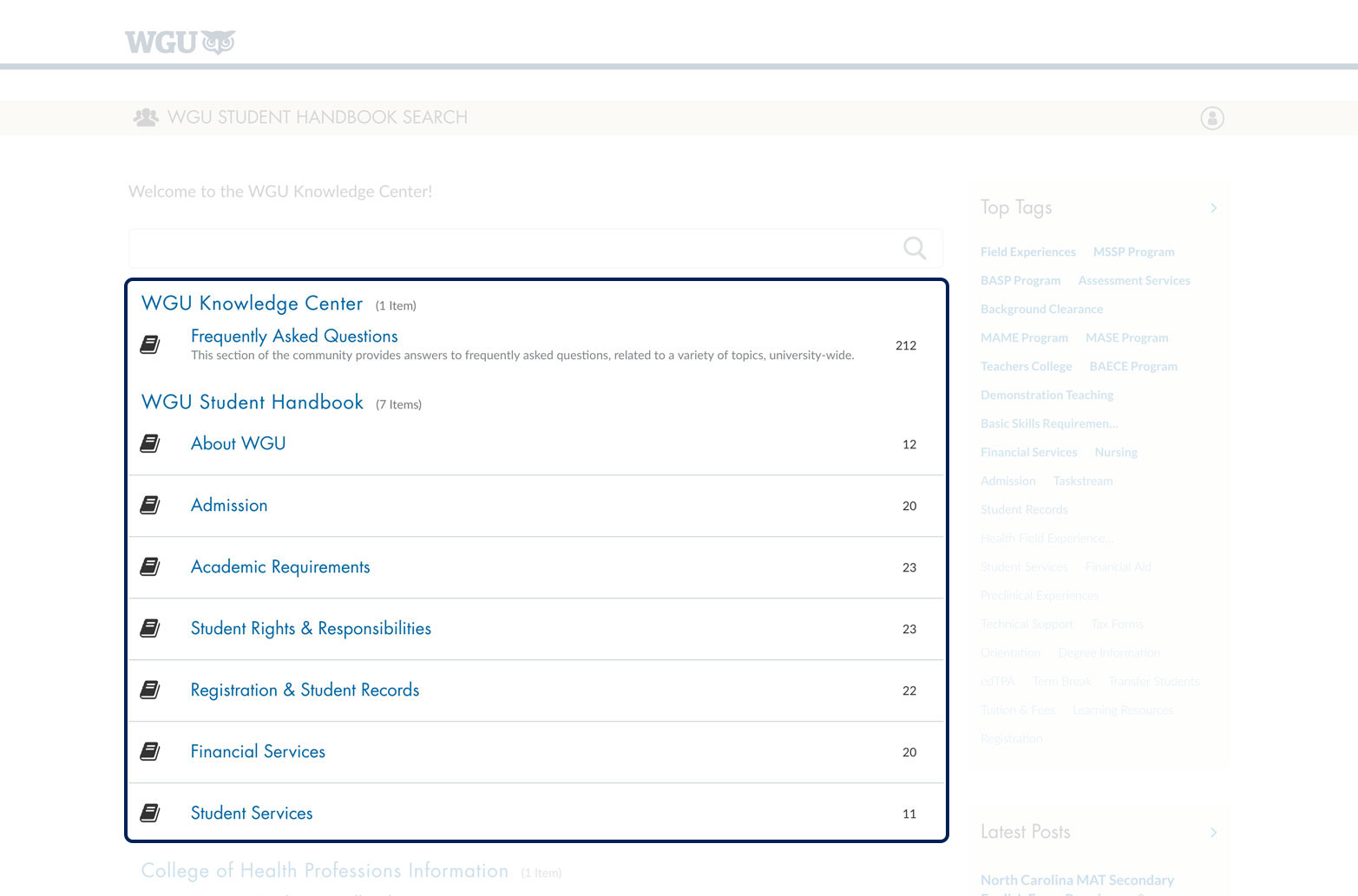
Task: Select the Student Records tag
Action: pyautogui.click(x=1024, y=509)
